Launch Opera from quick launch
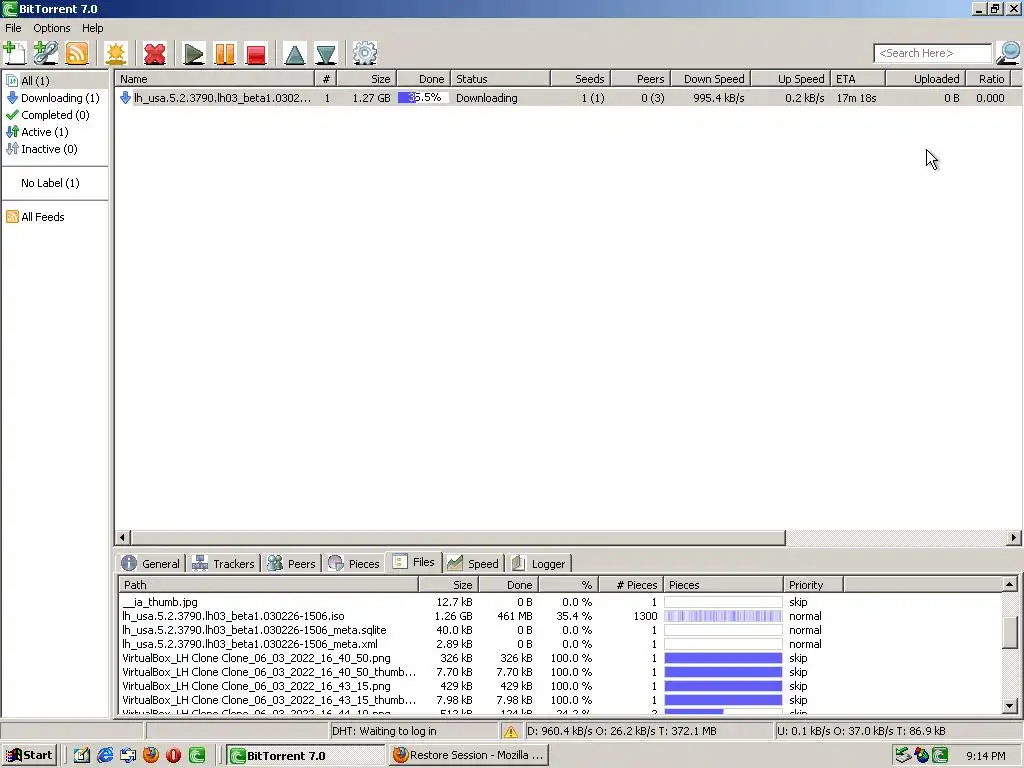The height and width of the screenshot is (768, 1024). [x=174, y=756]
